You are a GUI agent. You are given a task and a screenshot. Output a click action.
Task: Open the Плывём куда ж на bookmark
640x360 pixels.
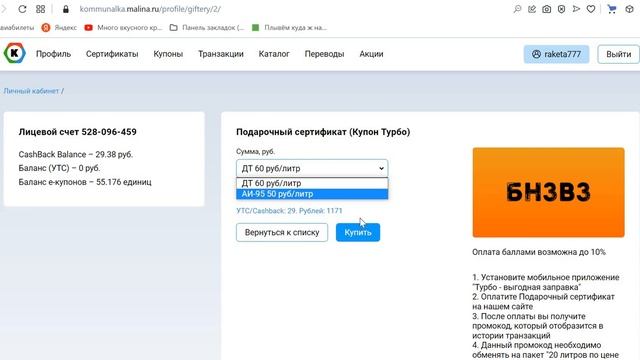click(x=289, y=28)
